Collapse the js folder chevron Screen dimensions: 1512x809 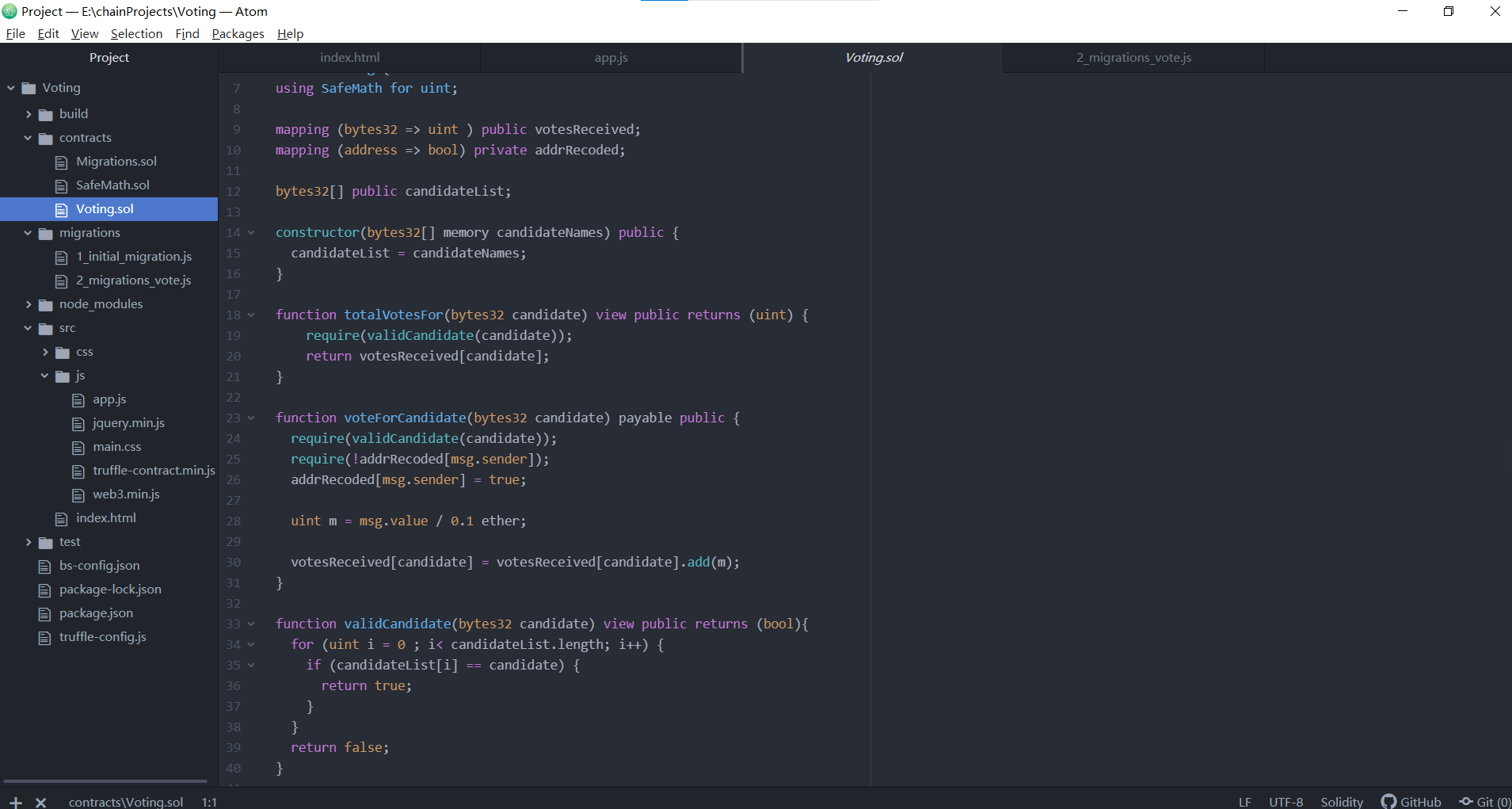pos(45,376)
